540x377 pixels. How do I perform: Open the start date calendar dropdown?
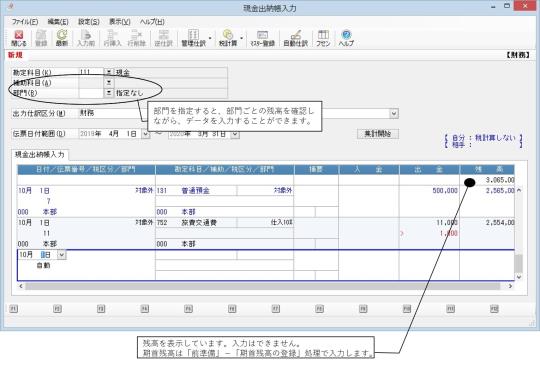pos(146,134)
